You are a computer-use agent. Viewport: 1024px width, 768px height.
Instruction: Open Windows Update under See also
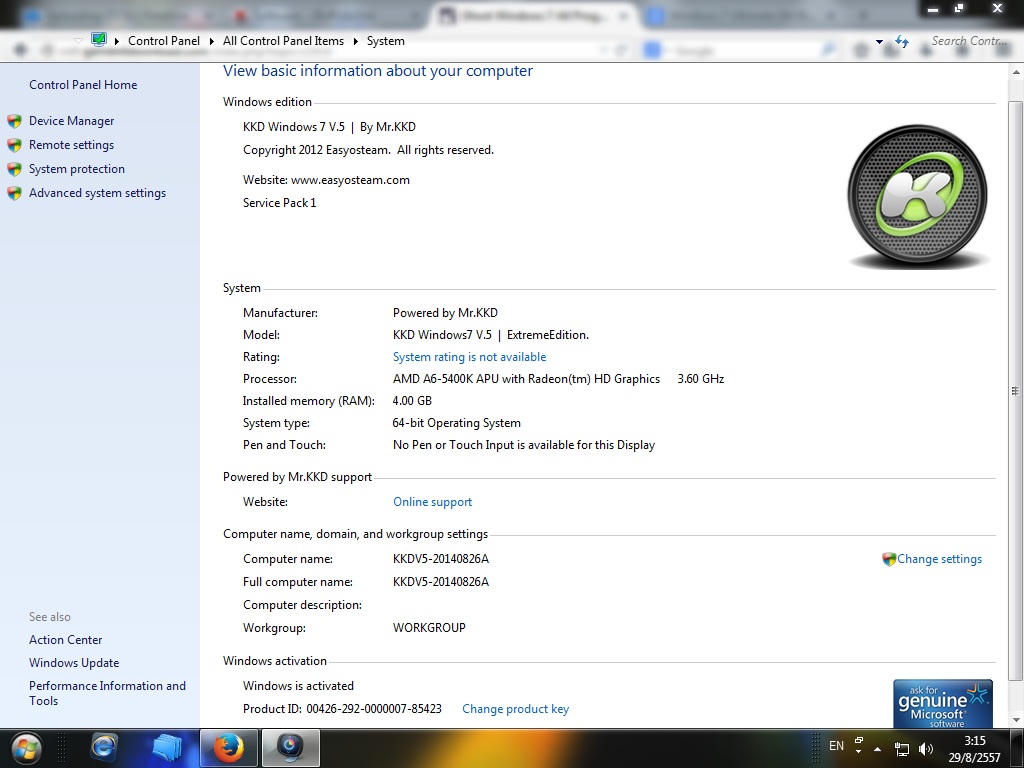(74, 663)
